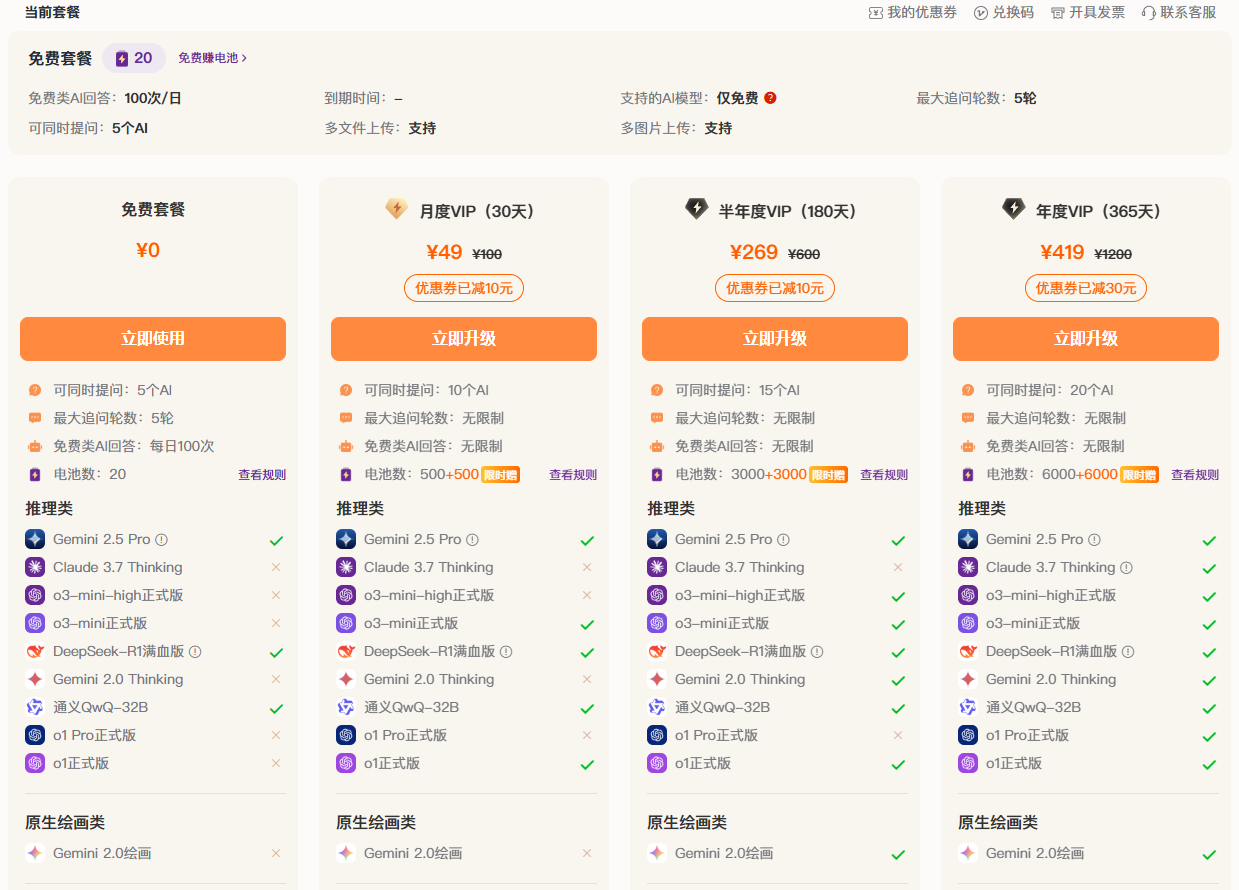Click battery icon beside 电池数 in free plan

[x=35, y=475]
